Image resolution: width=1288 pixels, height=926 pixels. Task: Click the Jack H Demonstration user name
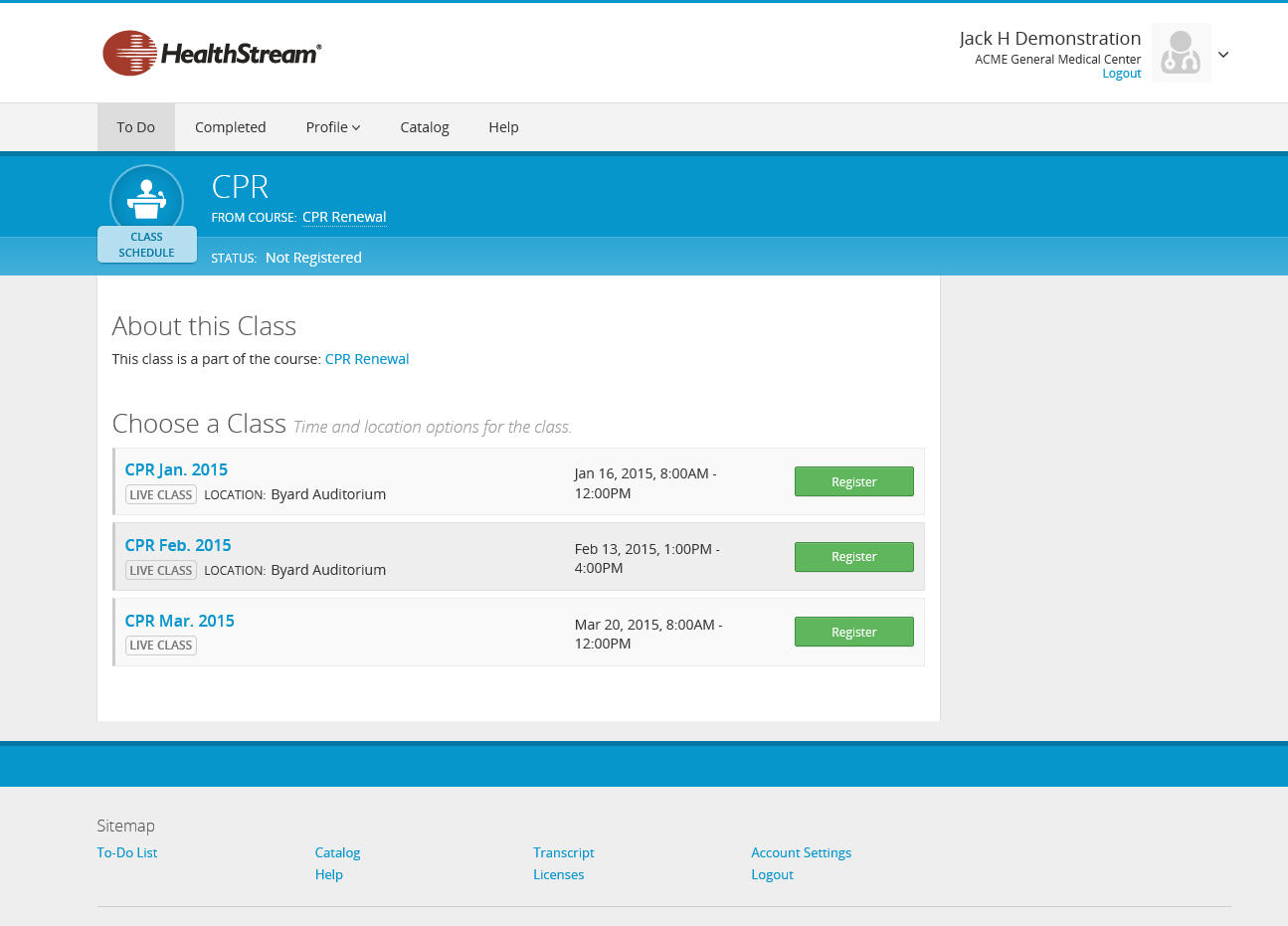1050,38
